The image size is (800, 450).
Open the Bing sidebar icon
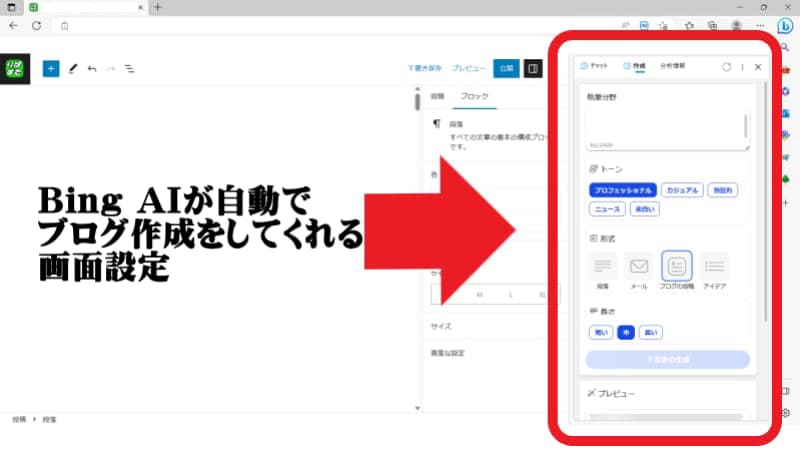tap(785, 26)
